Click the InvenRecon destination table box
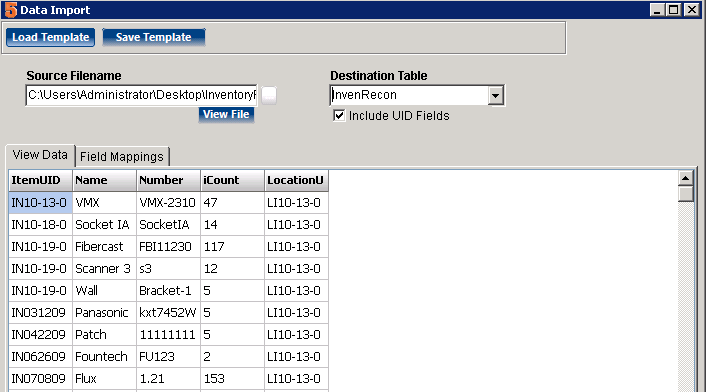 point(409,95)
